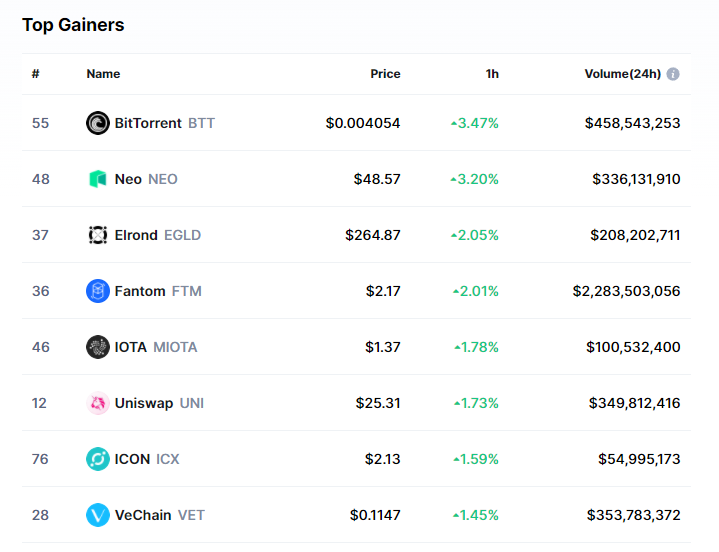Click the VeChain coin logo icon

97,515
